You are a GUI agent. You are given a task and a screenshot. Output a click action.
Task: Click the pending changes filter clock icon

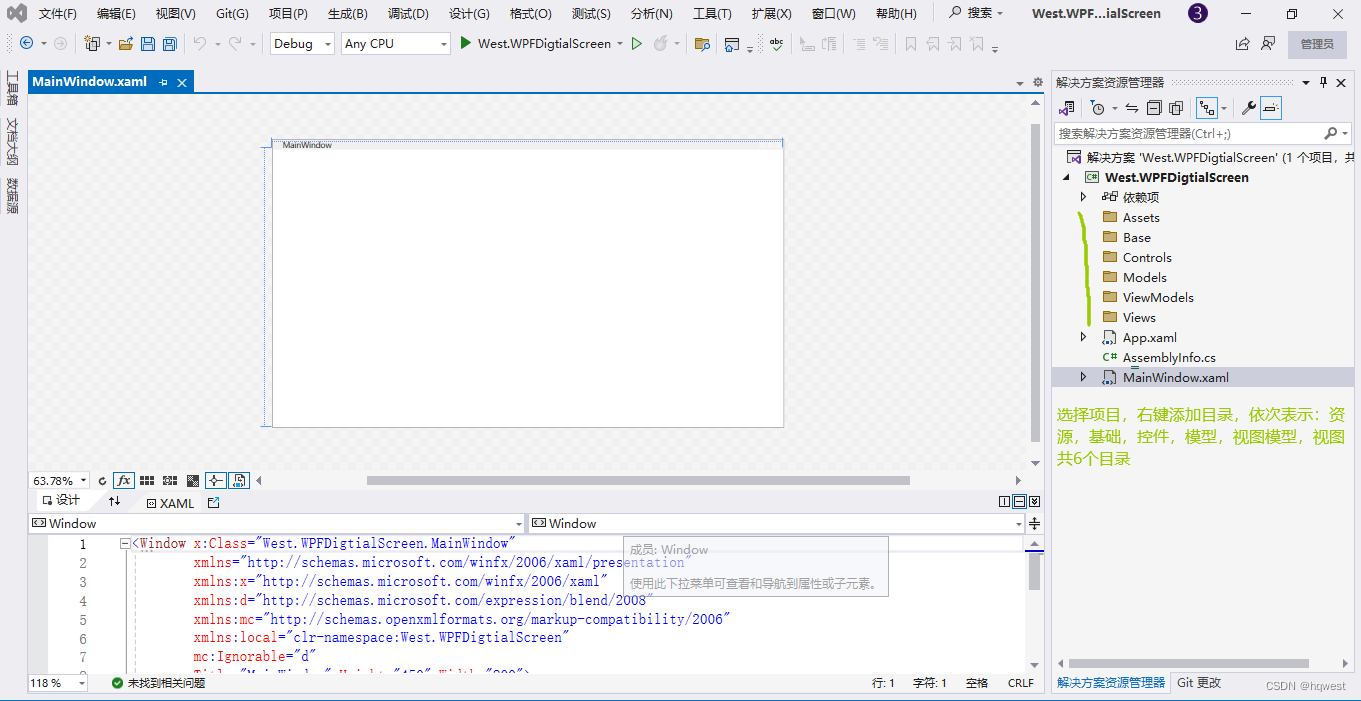pos(1098,108)
